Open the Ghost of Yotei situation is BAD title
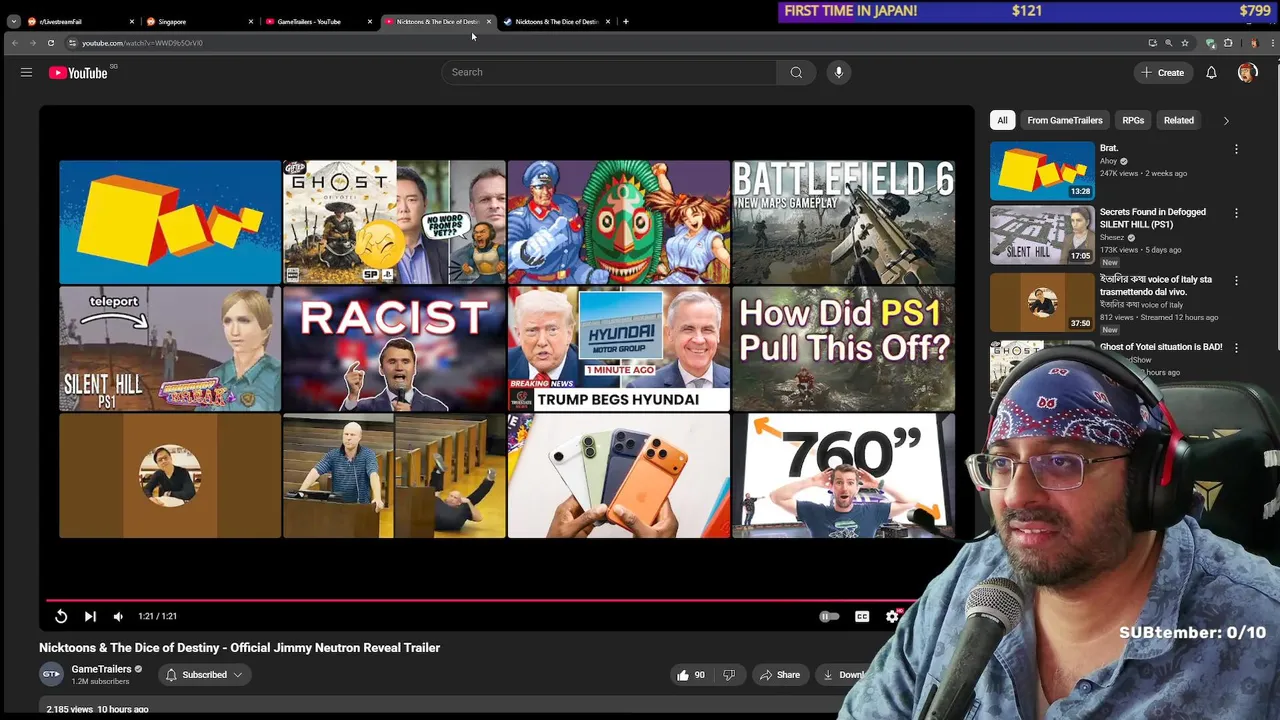This screenshot has width=1280, height=720. coord(1161,347)
